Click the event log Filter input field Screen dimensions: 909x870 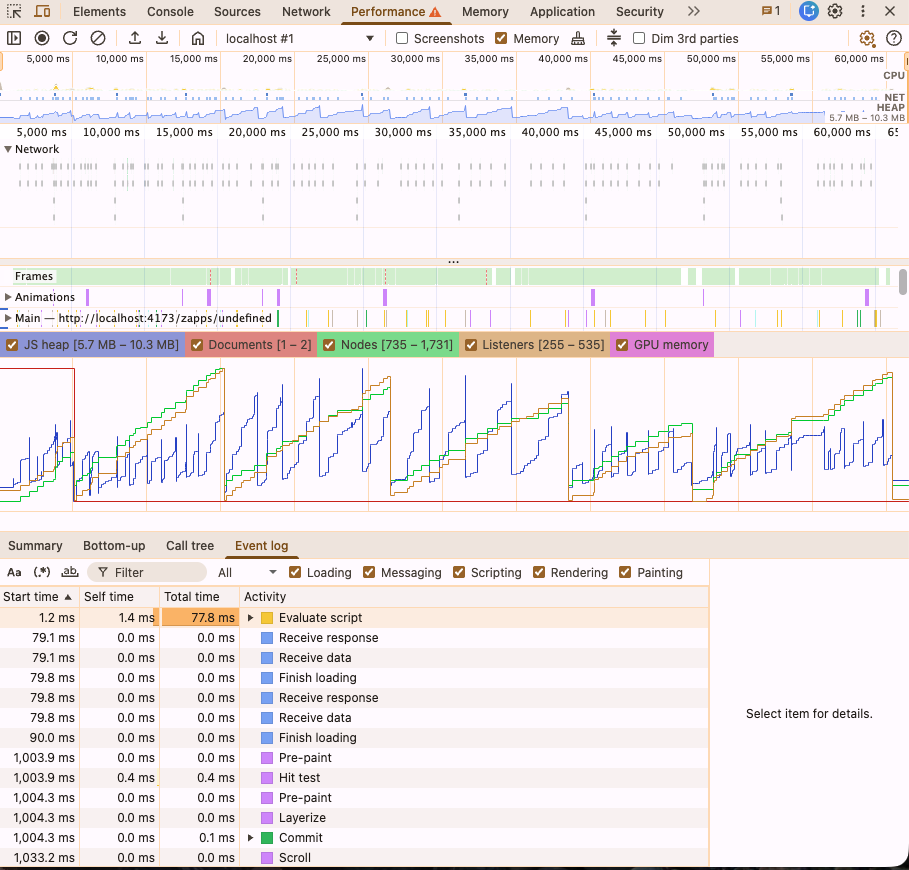tap(147, 573)
